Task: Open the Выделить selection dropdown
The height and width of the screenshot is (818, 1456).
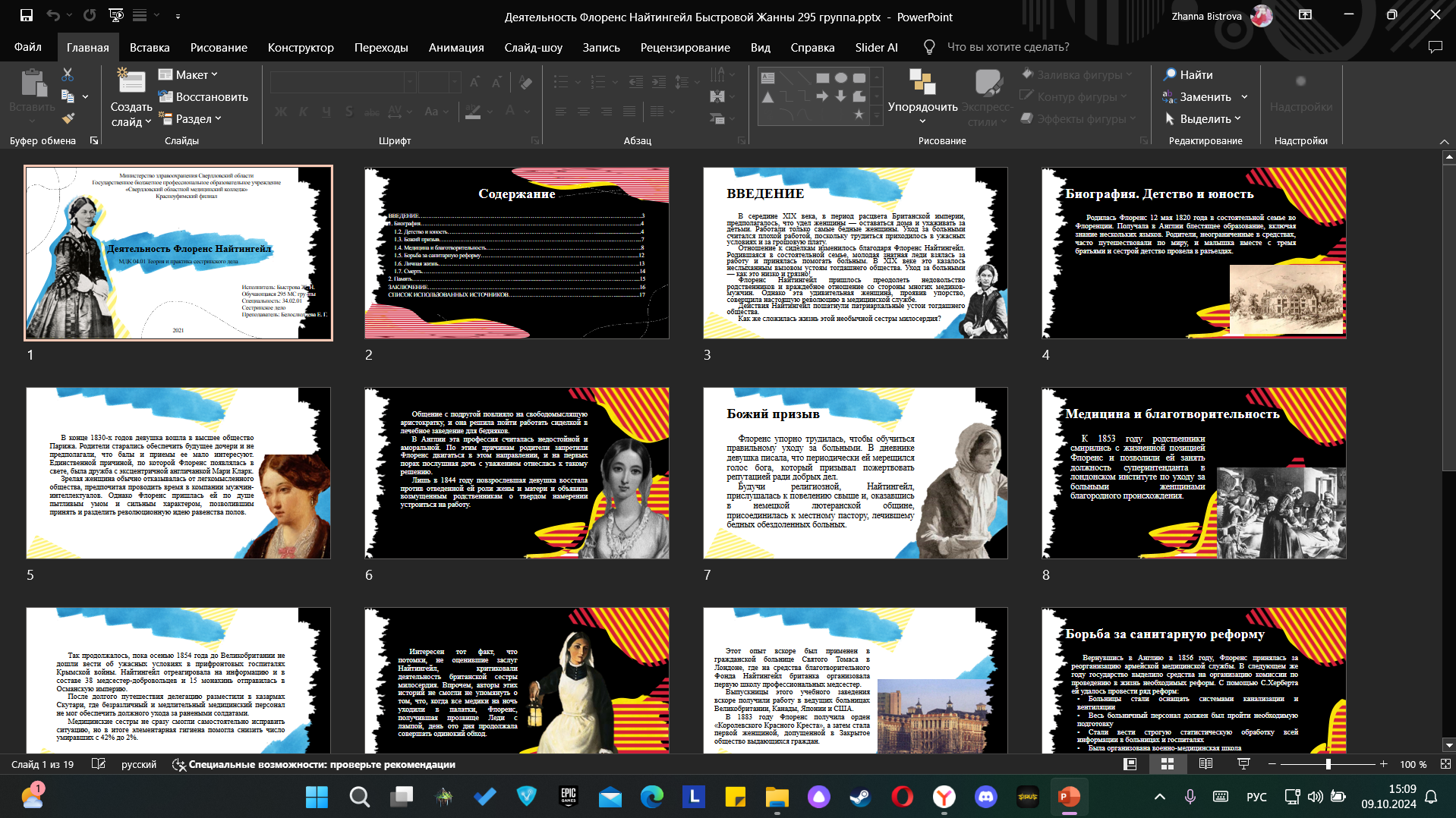Action: (1203, 118)
